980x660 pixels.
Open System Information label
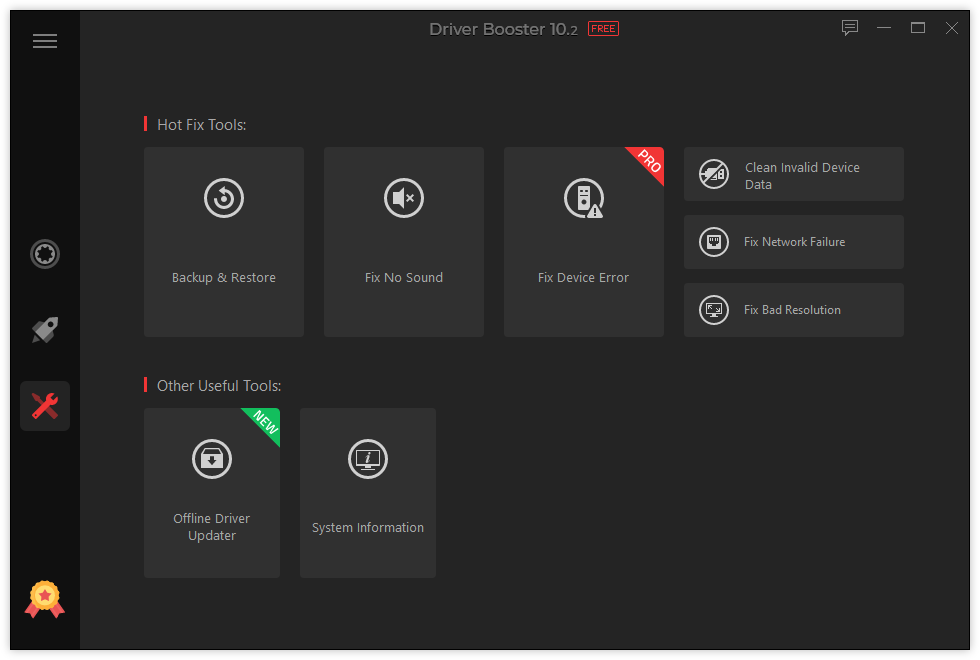368,528
